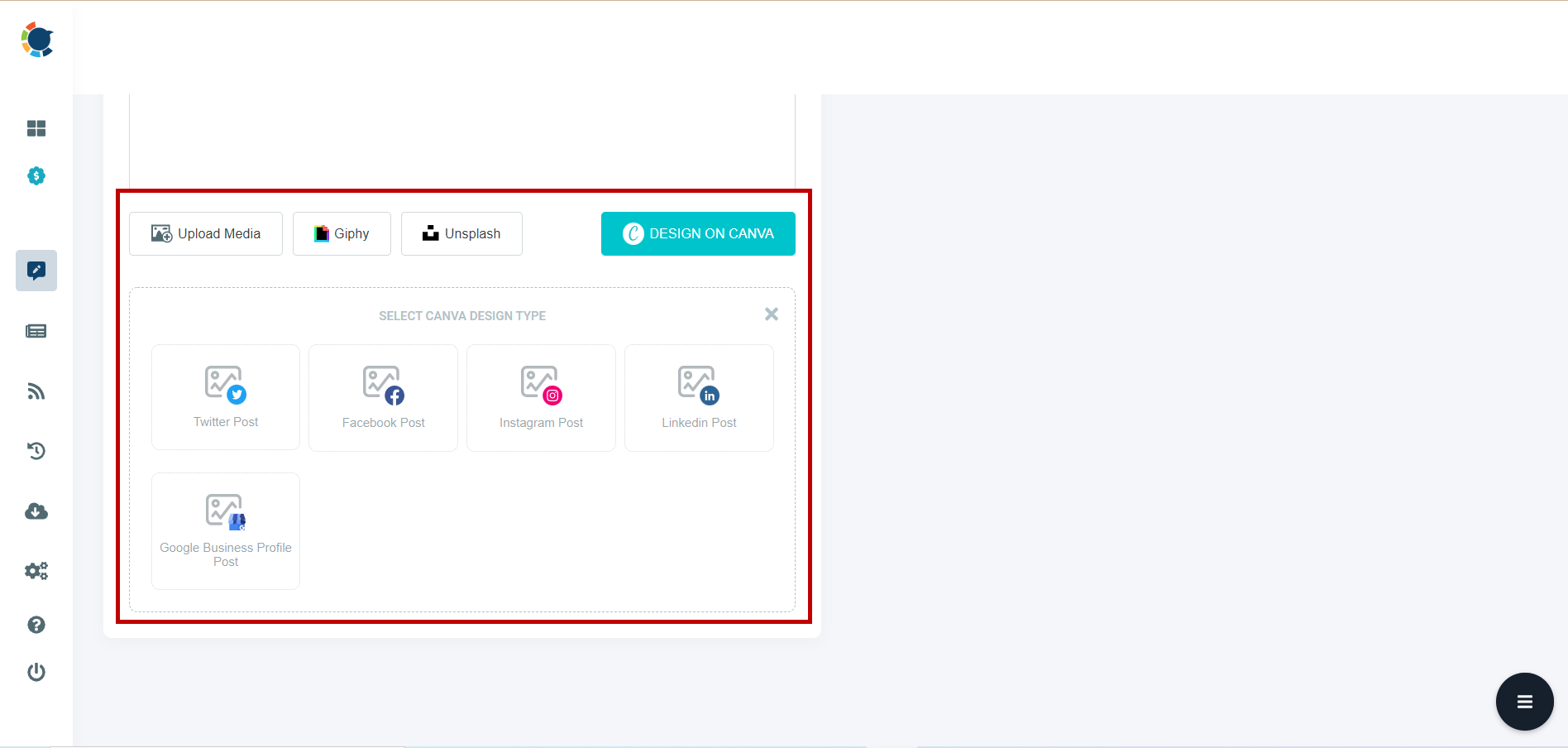Select the subscription dollar badge icon
Viewport: 1568px width, 748px height.
coord(36,175)
